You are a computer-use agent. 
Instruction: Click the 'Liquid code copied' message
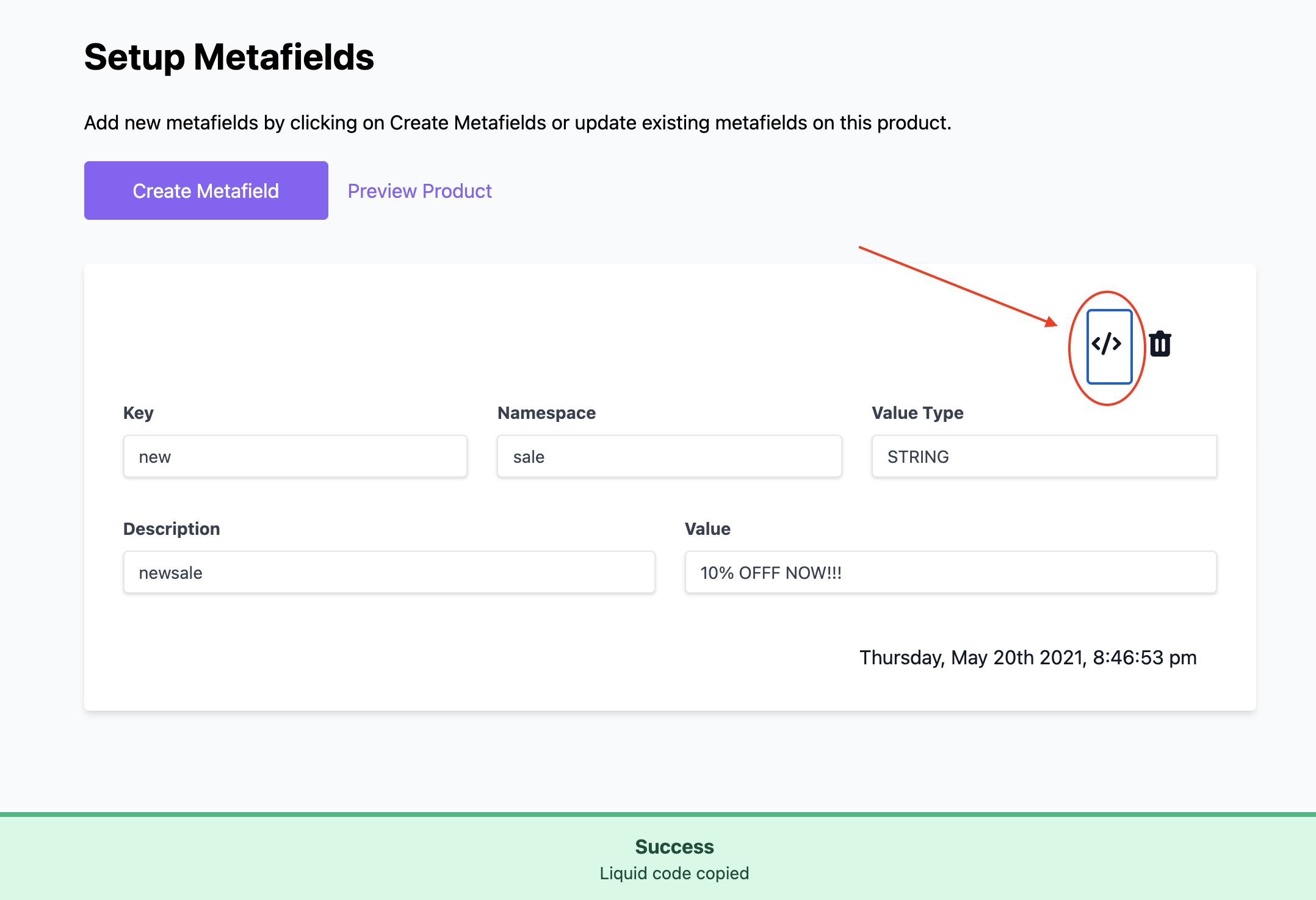[x=674, y=873]
